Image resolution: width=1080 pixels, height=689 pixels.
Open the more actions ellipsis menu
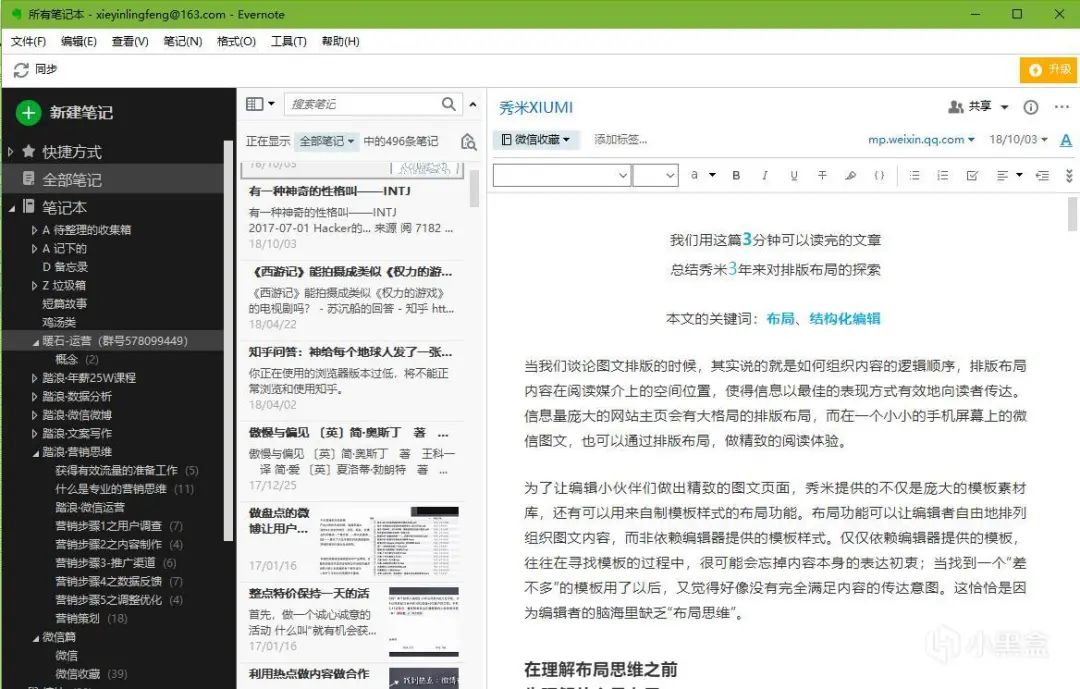pos(1061,107)
